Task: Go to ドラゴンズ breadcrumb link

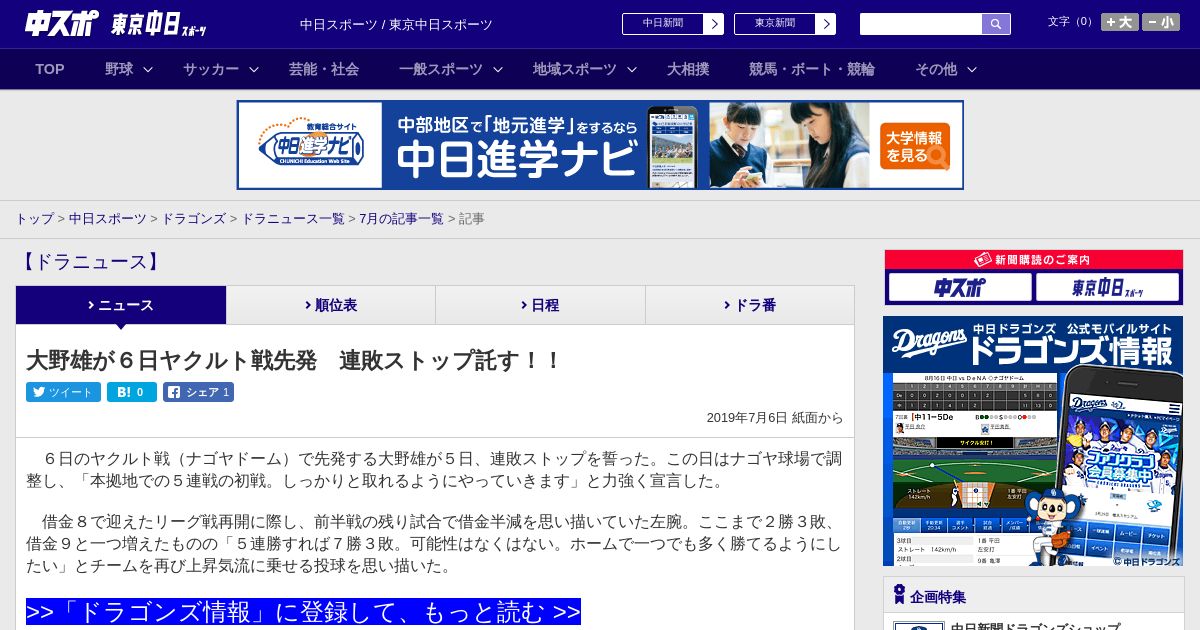Action: pos(194,218)
